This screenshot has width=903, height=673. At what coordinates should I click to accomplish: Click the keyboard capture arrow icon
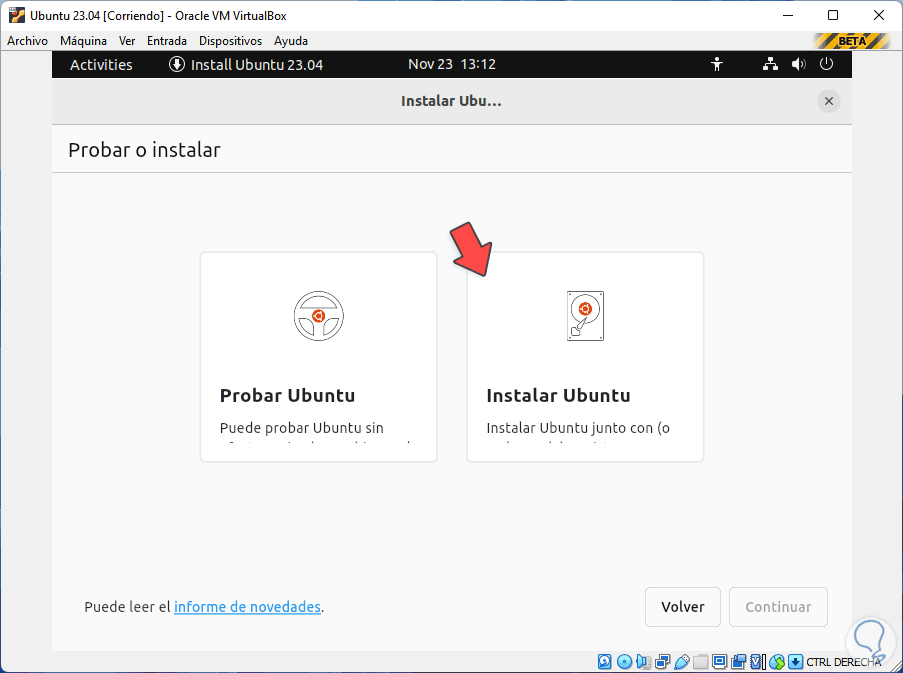click(x=795, y=661)
